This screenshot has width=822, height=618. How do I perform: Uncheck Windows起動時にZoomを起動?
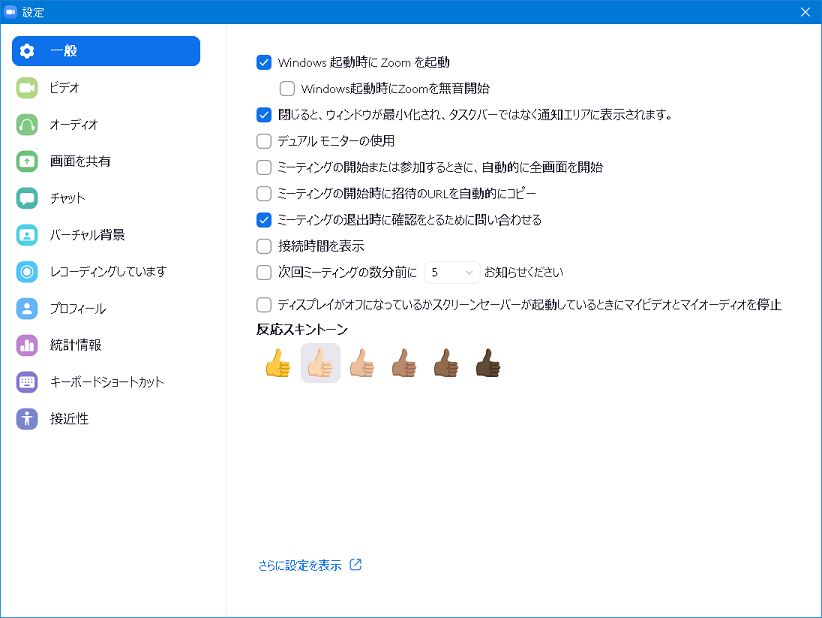coord(264,62)
